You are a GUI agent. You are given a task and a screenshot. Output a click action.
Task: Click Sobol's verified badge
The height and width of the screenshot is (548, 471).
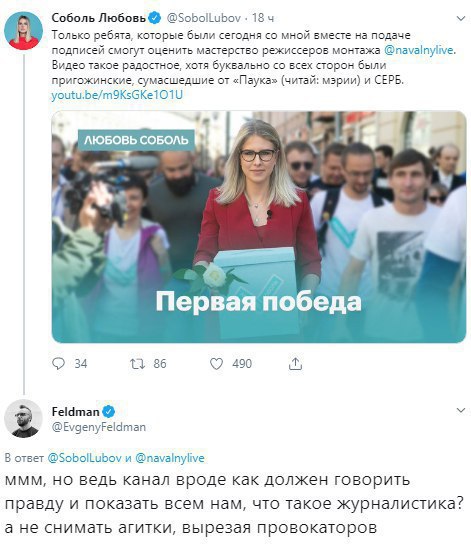point(155,18)
